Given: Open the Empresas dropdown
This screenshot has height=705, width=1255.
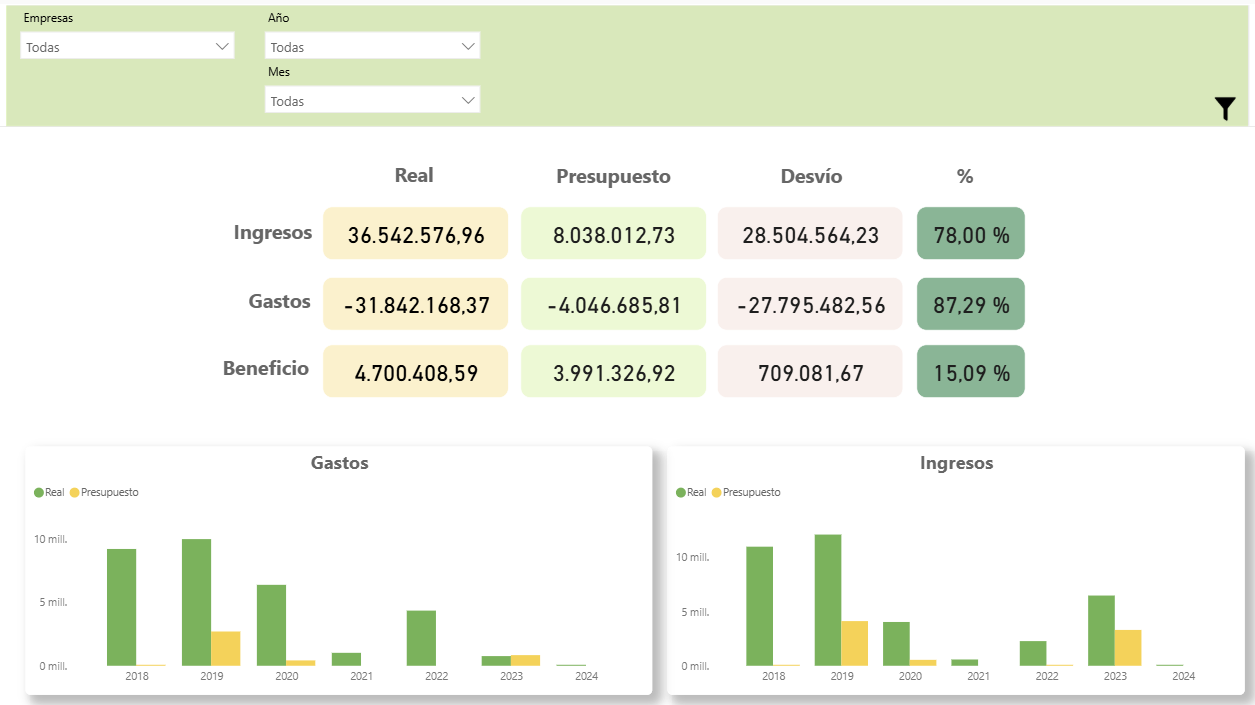Looking at the screenshot, I should [x=127, y=47].
